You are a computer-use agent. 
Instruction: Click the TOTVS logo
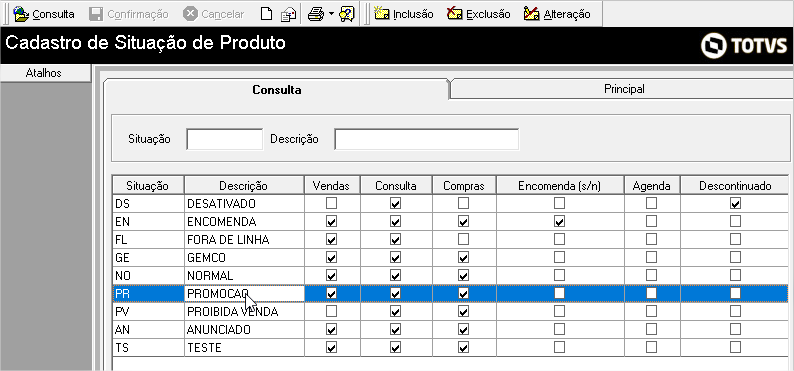tap(744, 46)
